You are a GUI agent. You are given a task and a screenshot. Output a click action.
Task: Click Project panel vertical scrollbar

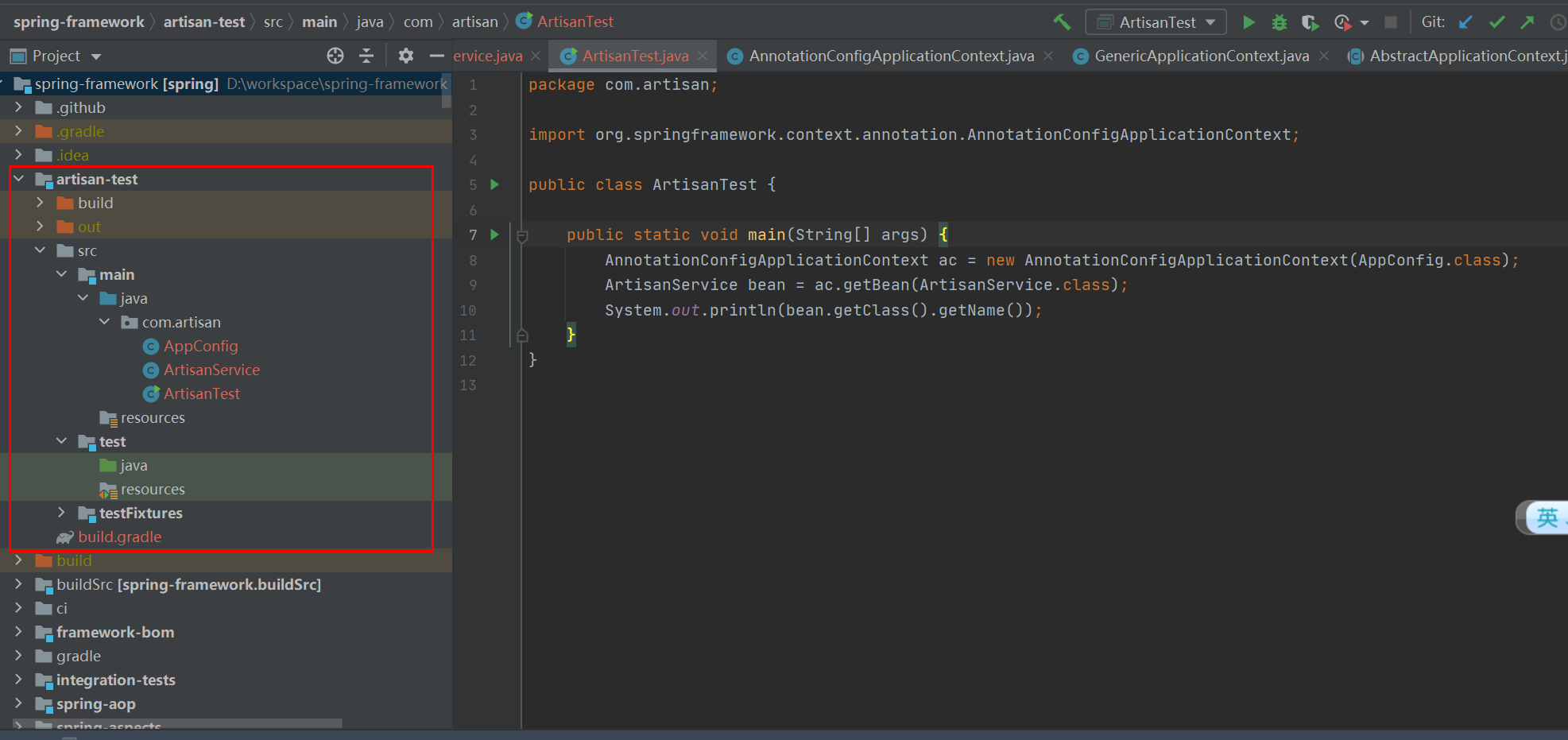click(447, 90)
